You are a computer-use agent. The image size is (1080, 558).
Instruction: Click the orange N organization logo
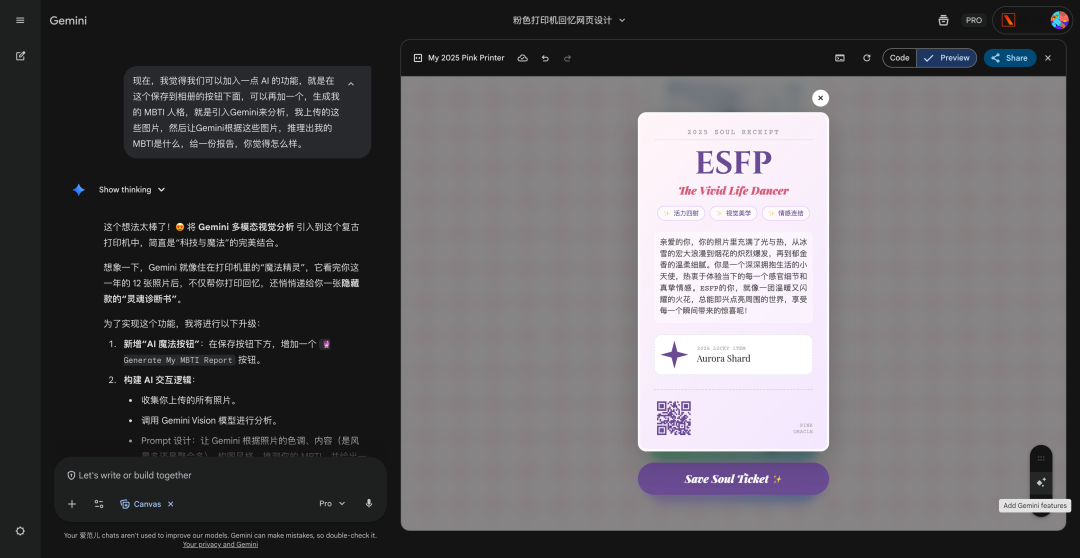tap(1008, 20)
